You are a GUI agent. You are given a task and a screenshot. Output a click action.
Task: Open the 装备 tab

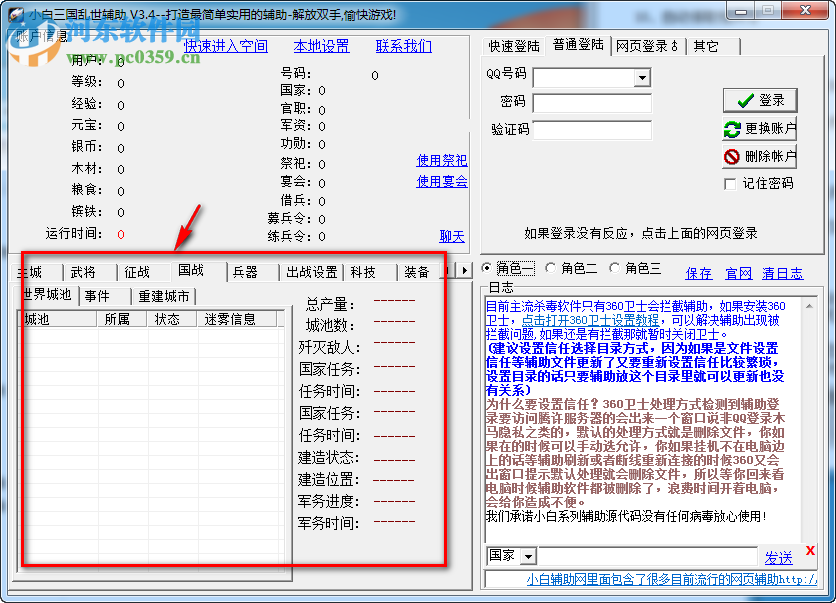[x=420, y=272]
